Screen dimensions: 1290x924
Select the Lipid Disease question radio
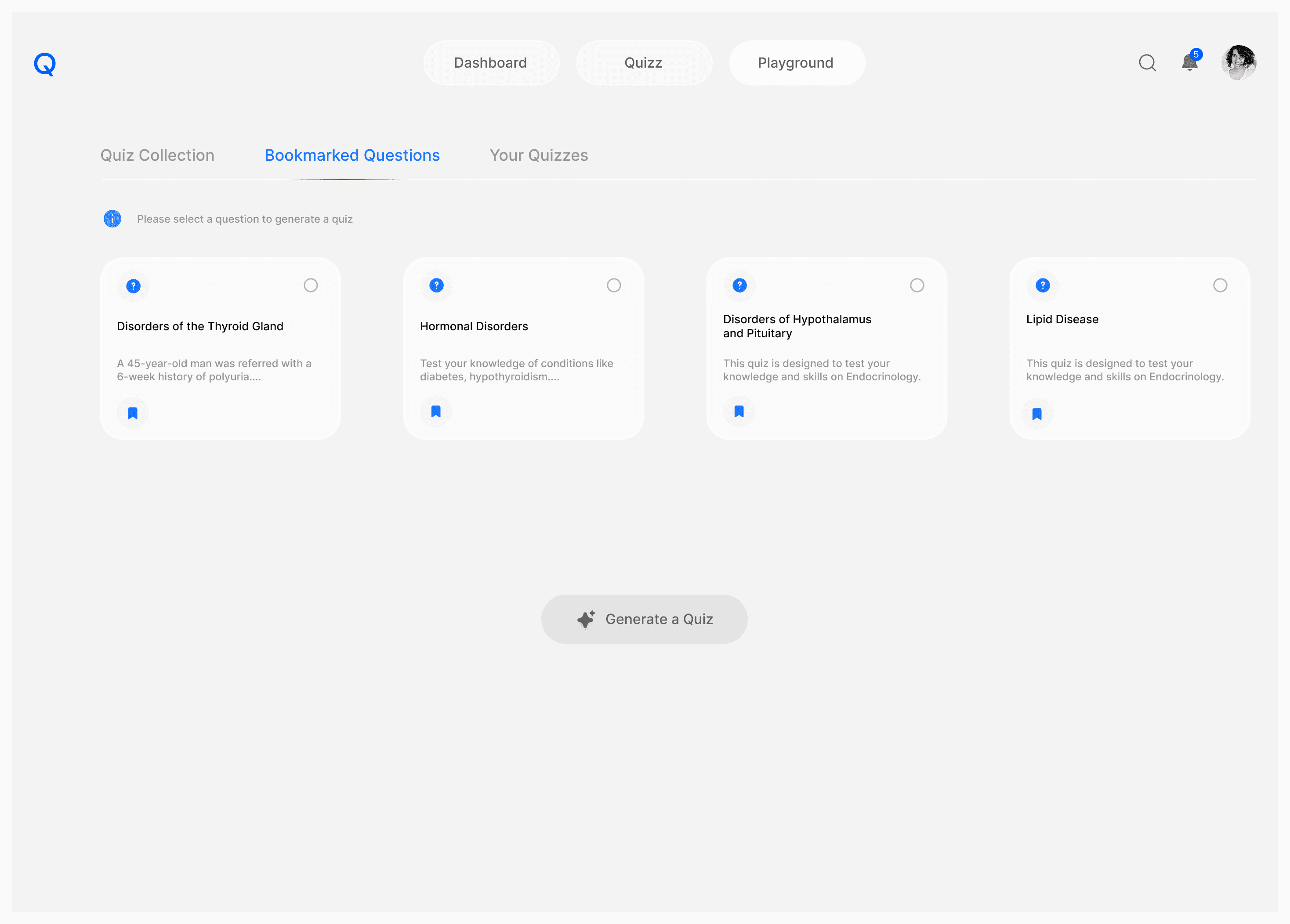(x=1220, y=285)
